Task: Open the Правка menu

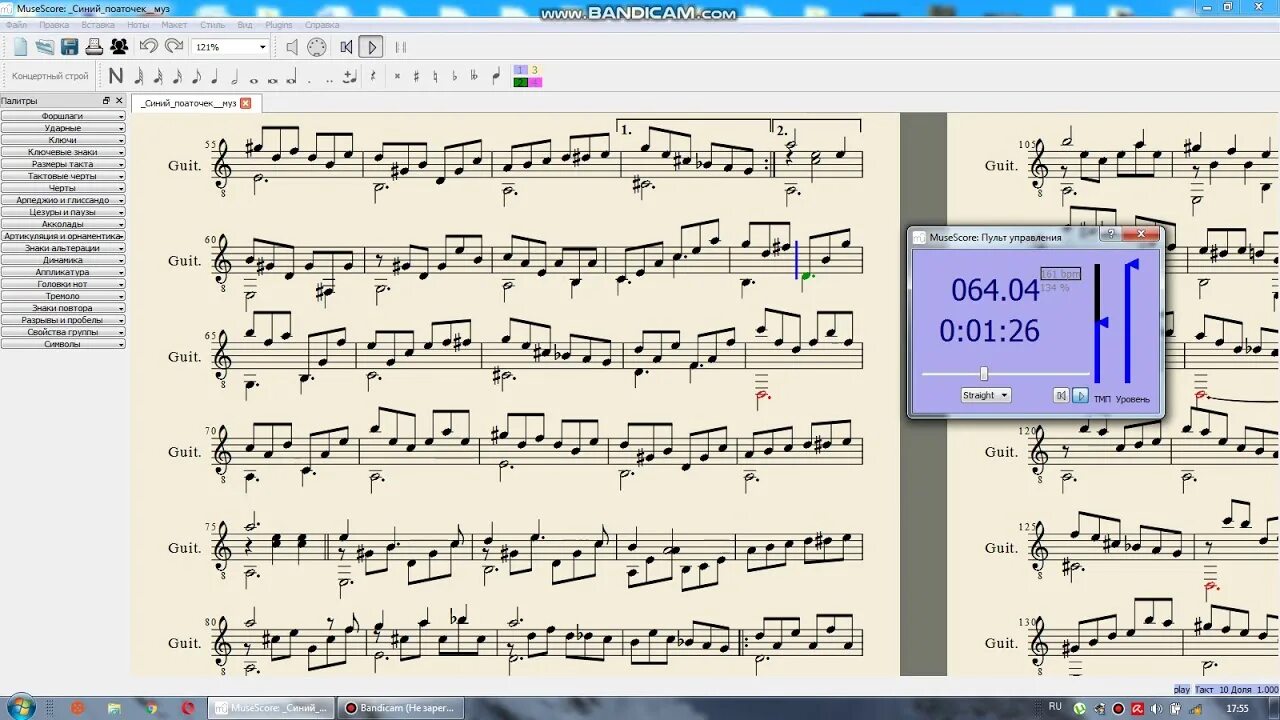Action: tap(54, 24)
